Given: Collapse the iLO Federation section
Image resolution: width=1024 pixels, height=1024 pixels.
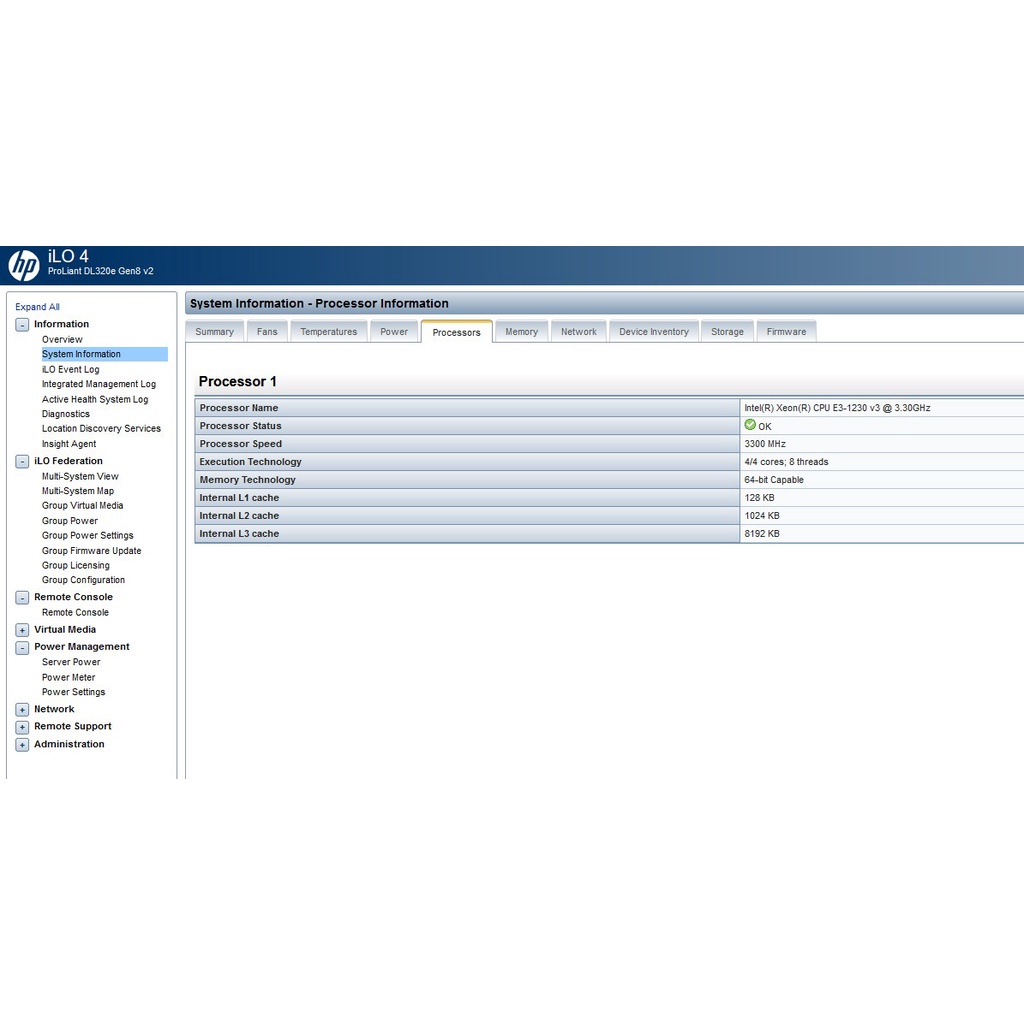Looking at the screenshot, I should tap(22, 462).
